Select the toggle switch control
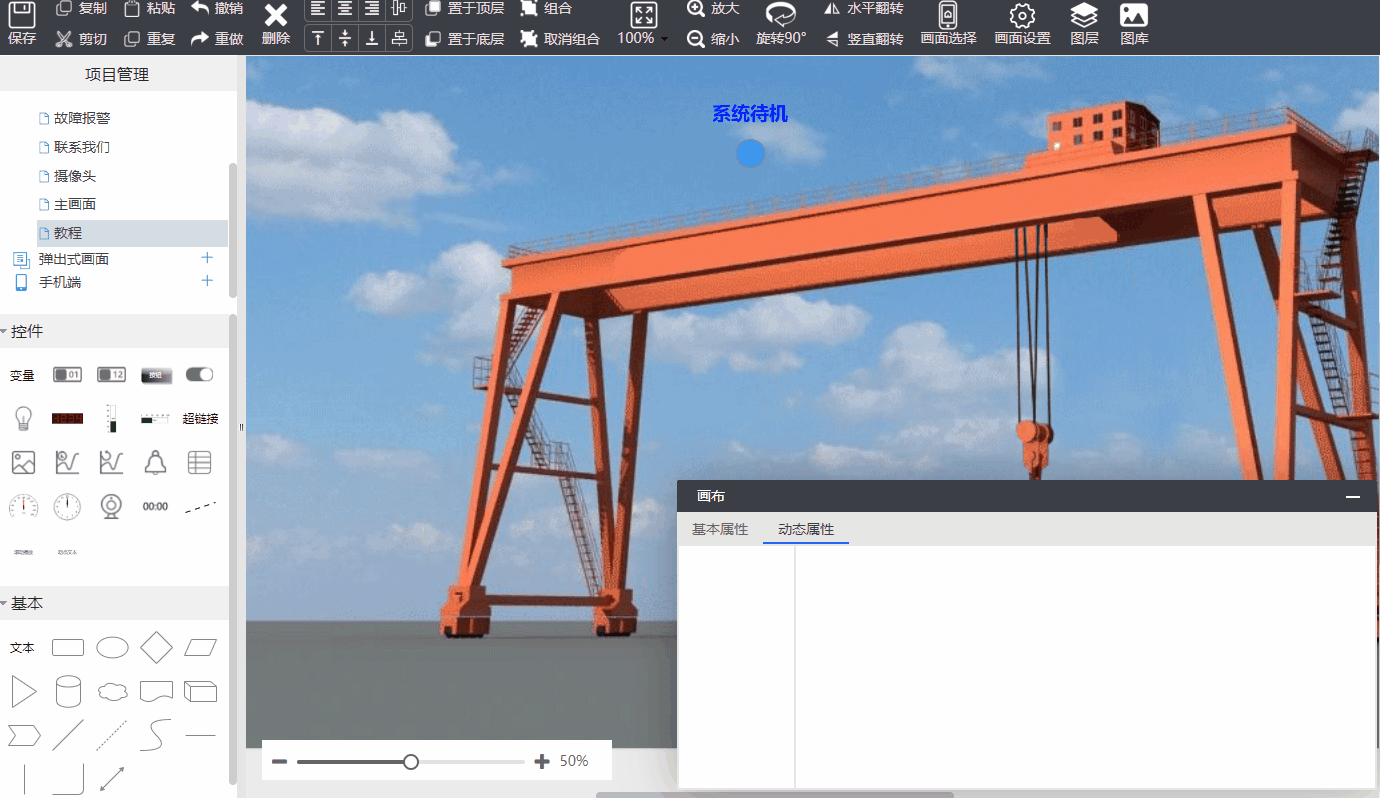Viewport: 1380px width, 798px height. [x=199, y=374]
